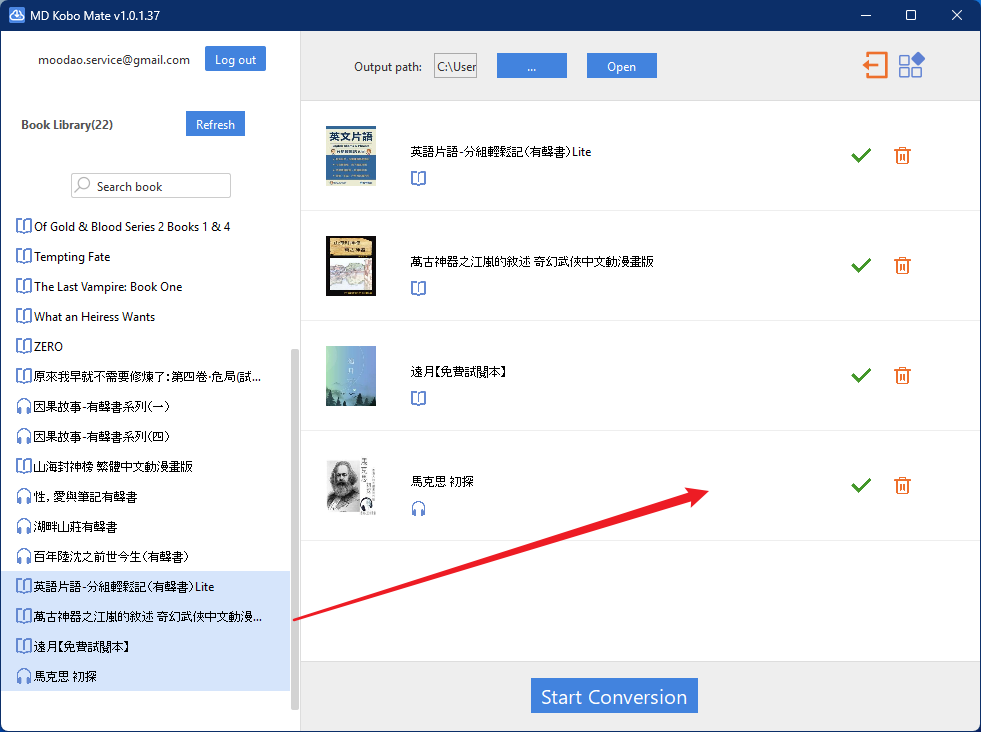Select The Last Vampire: Book One
Screen dimensions: 981x732
coord(108,287)
